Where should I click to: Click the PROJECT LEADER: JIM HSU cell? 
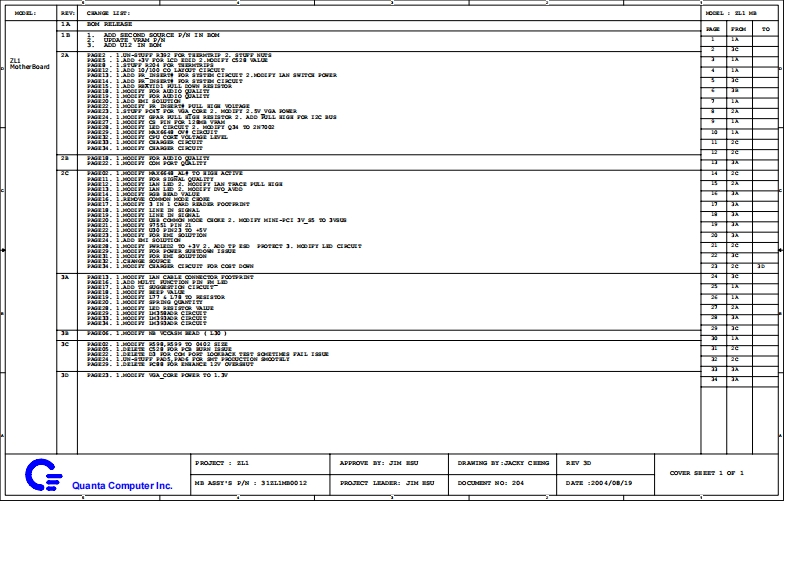[387, 482]
